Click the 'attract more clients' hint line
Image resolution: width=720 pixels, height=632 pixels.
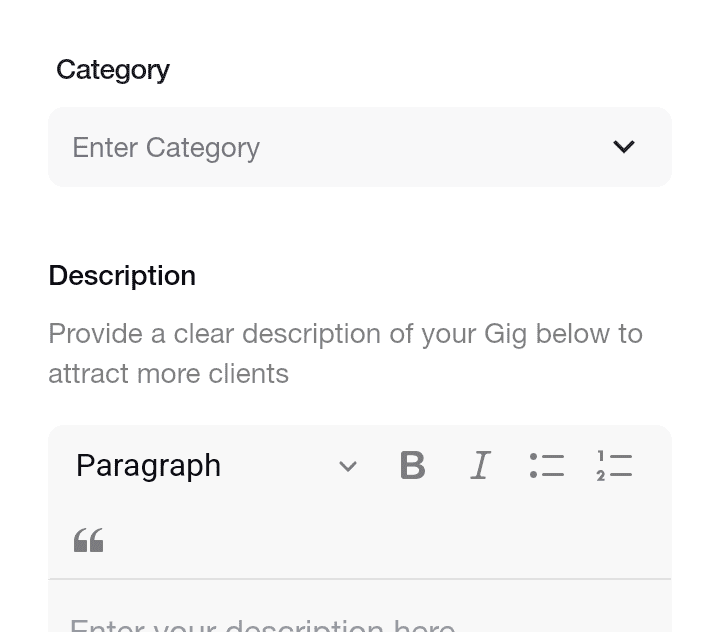point(169,373)
